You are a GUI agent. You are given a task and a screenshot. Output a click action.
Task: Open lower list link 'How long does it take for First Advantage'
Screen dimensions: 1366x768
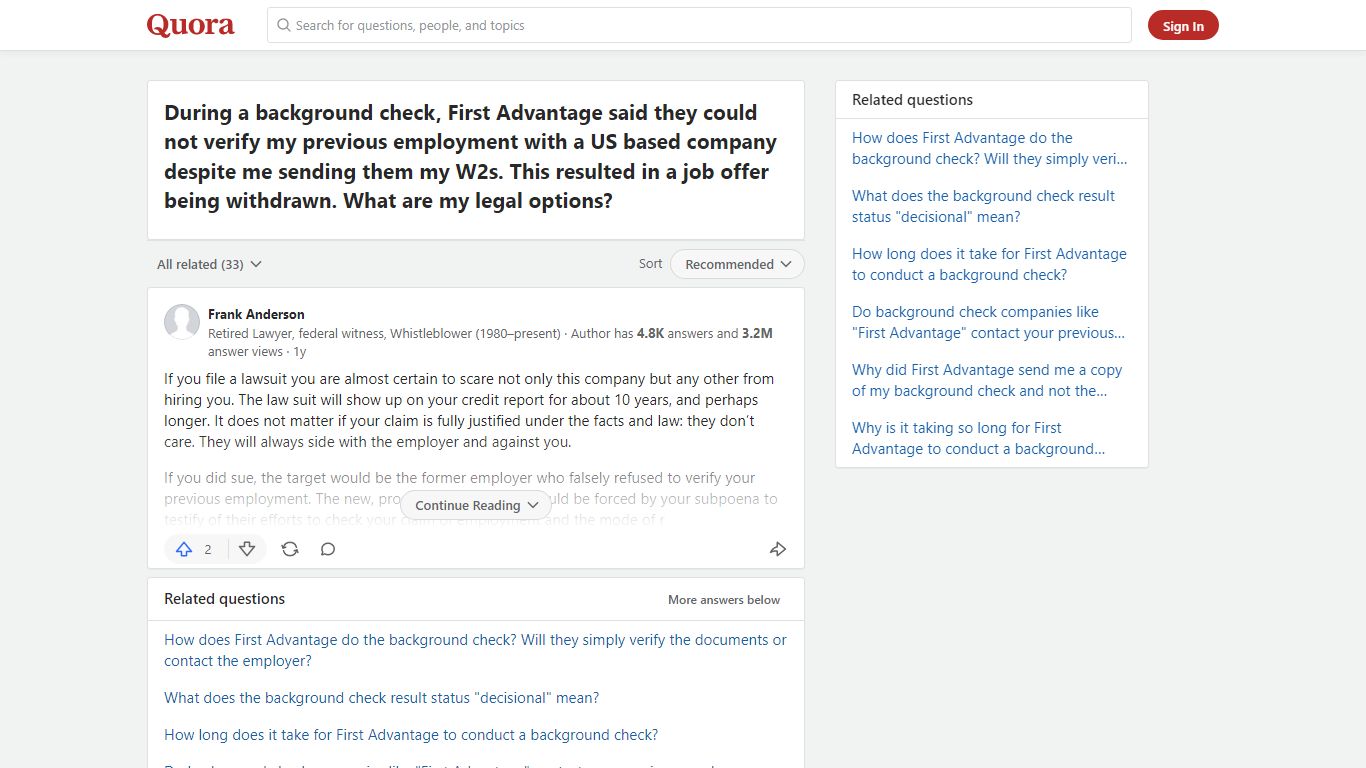[411, 735]
